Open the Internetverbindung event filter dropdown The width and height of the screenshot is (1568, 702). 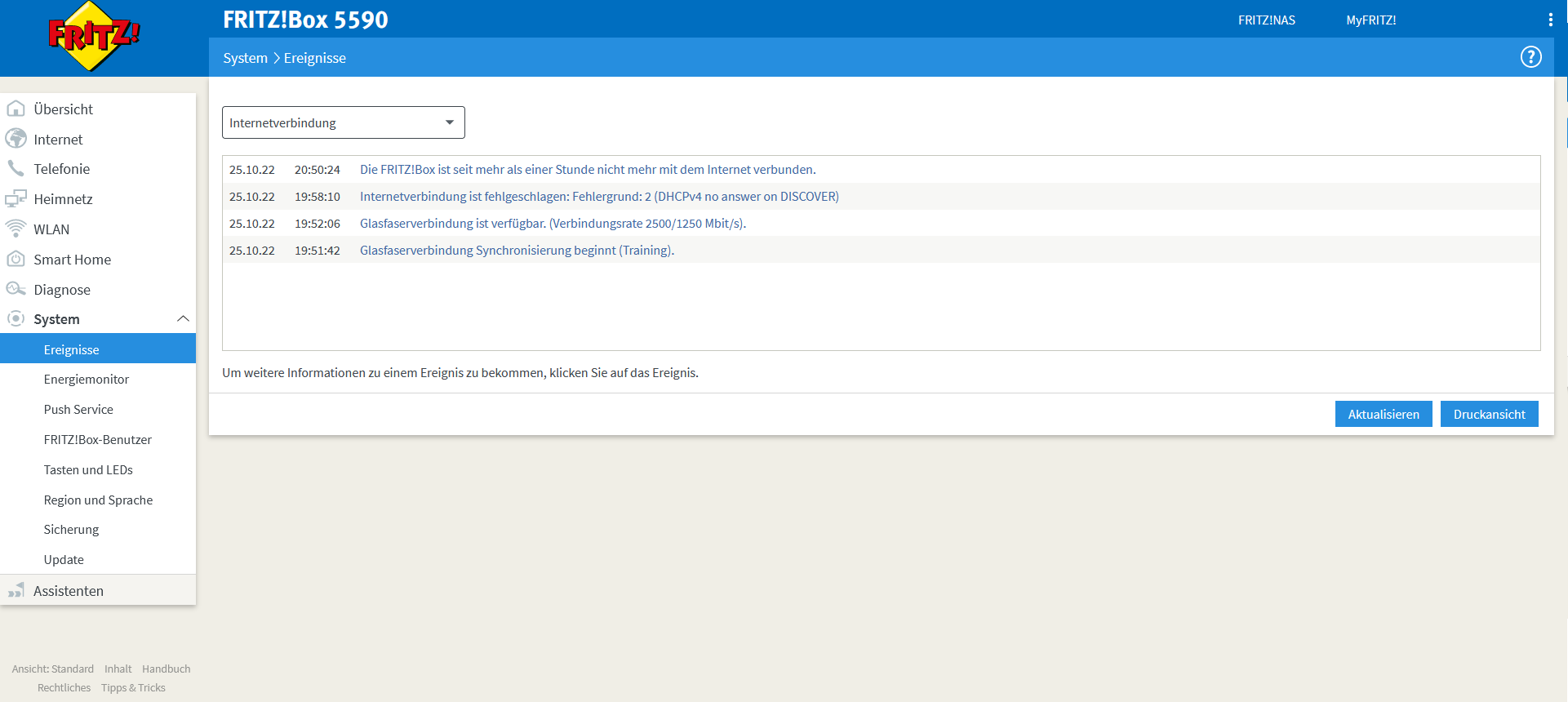(344, 122)
